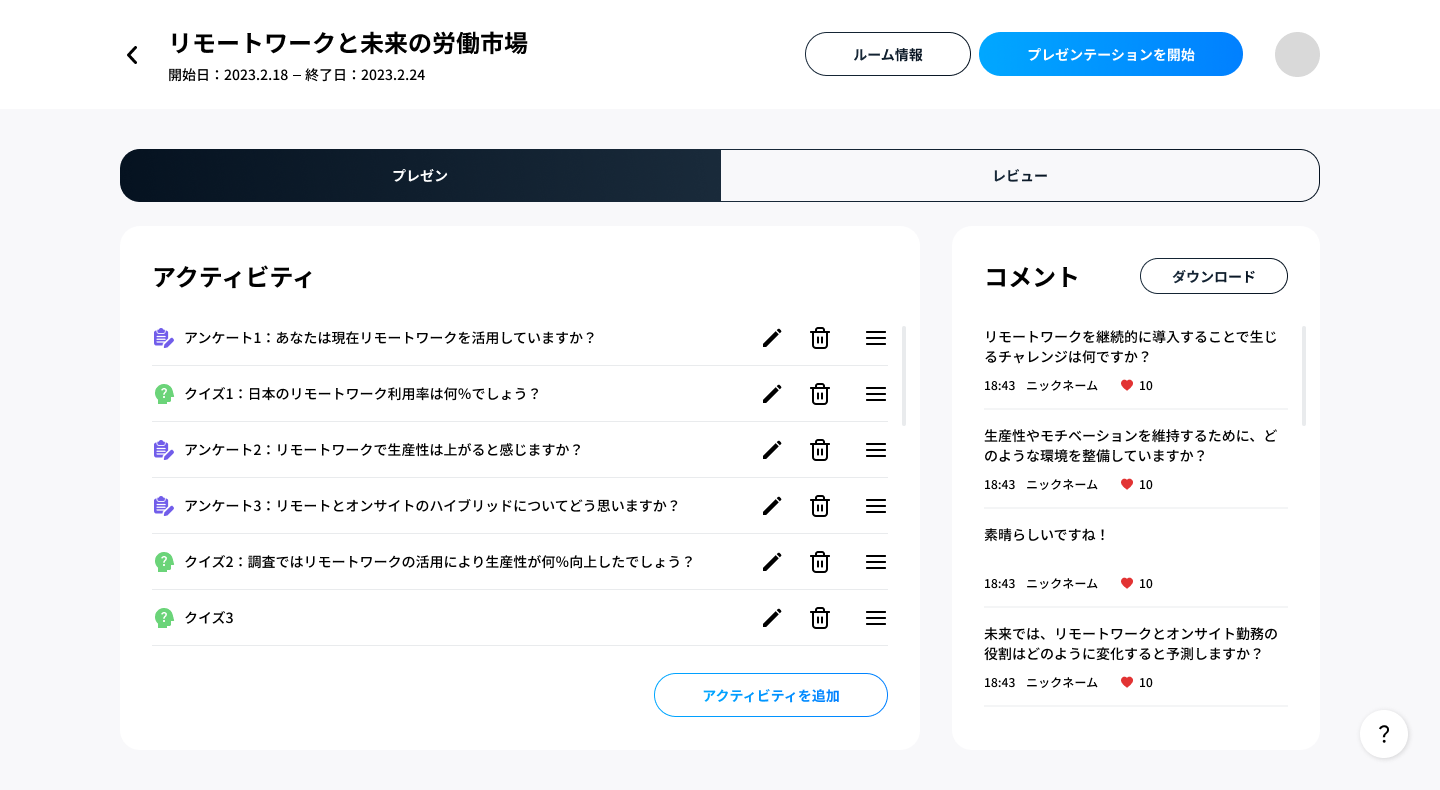Open ルーム情報
Viewport: 1440px width, 790px height.
pyautogui.click(x=887, y=54)
